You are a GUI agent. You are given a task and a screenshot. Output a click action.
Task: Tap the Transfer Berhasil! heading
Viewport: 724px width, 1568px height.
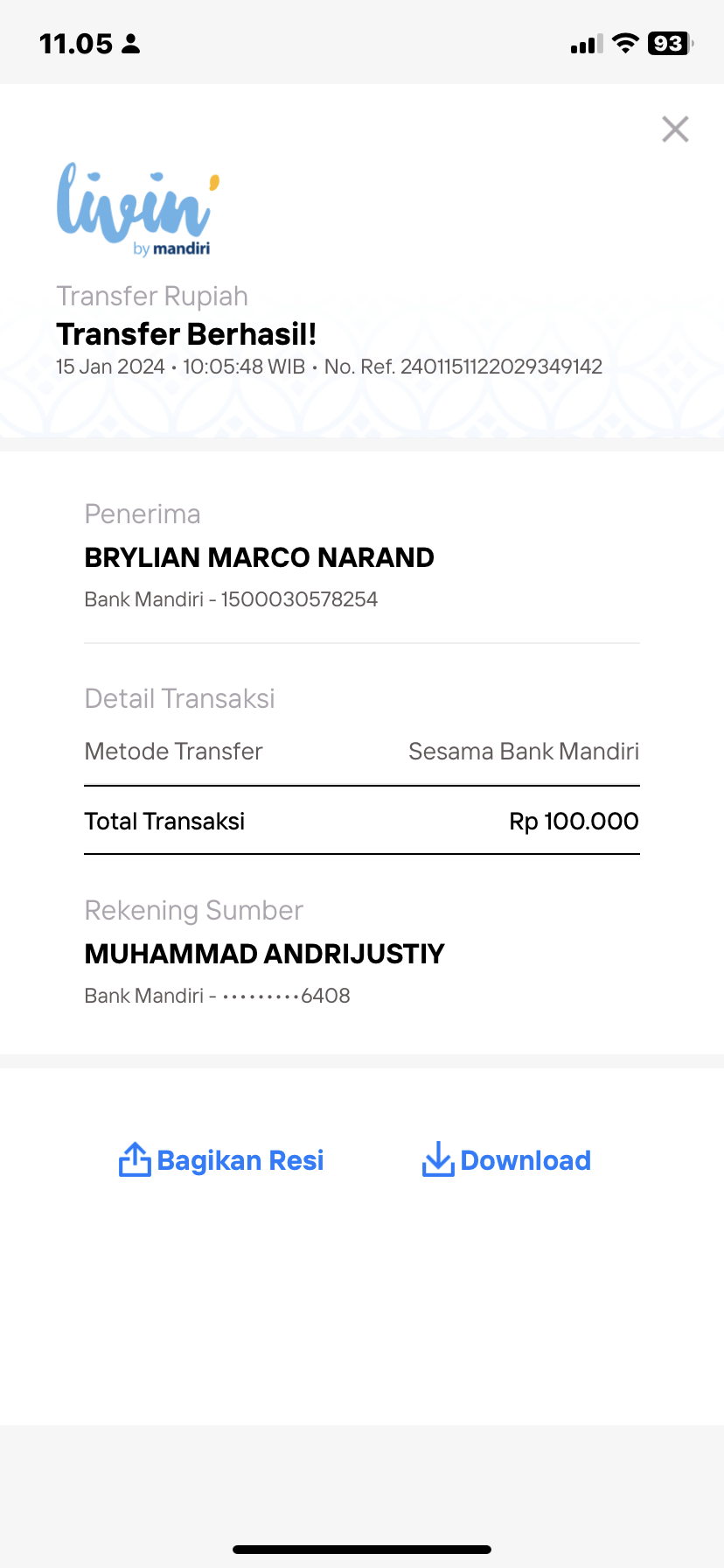(186, 334)
